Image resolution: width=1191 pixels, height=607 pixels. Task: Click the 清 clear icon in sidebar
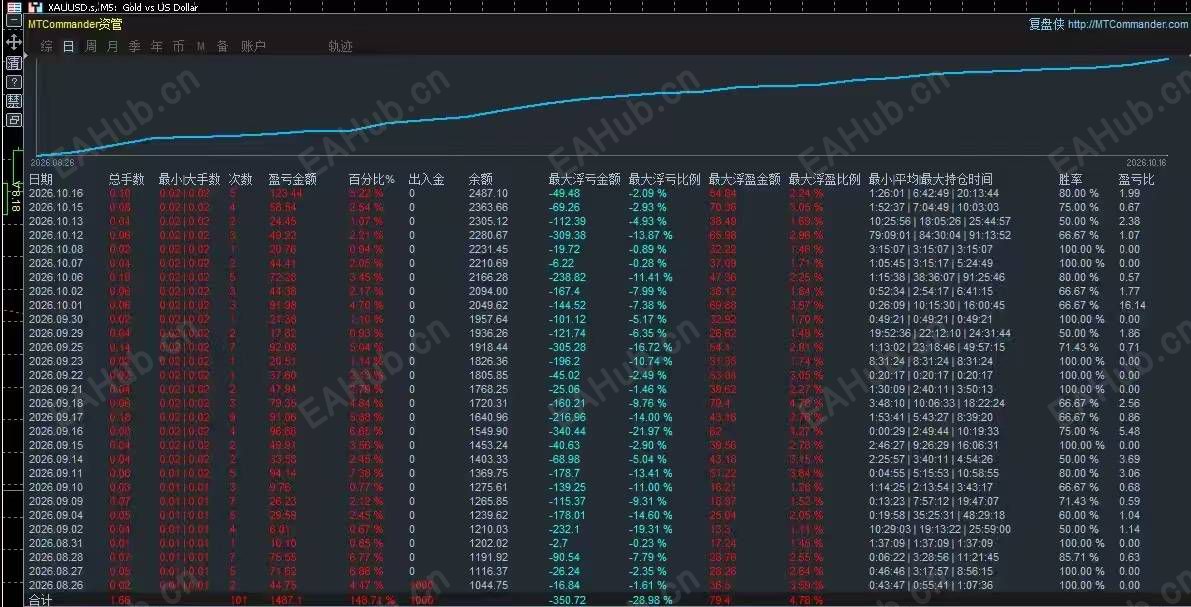pyautogui.click(x=14, y=63)
